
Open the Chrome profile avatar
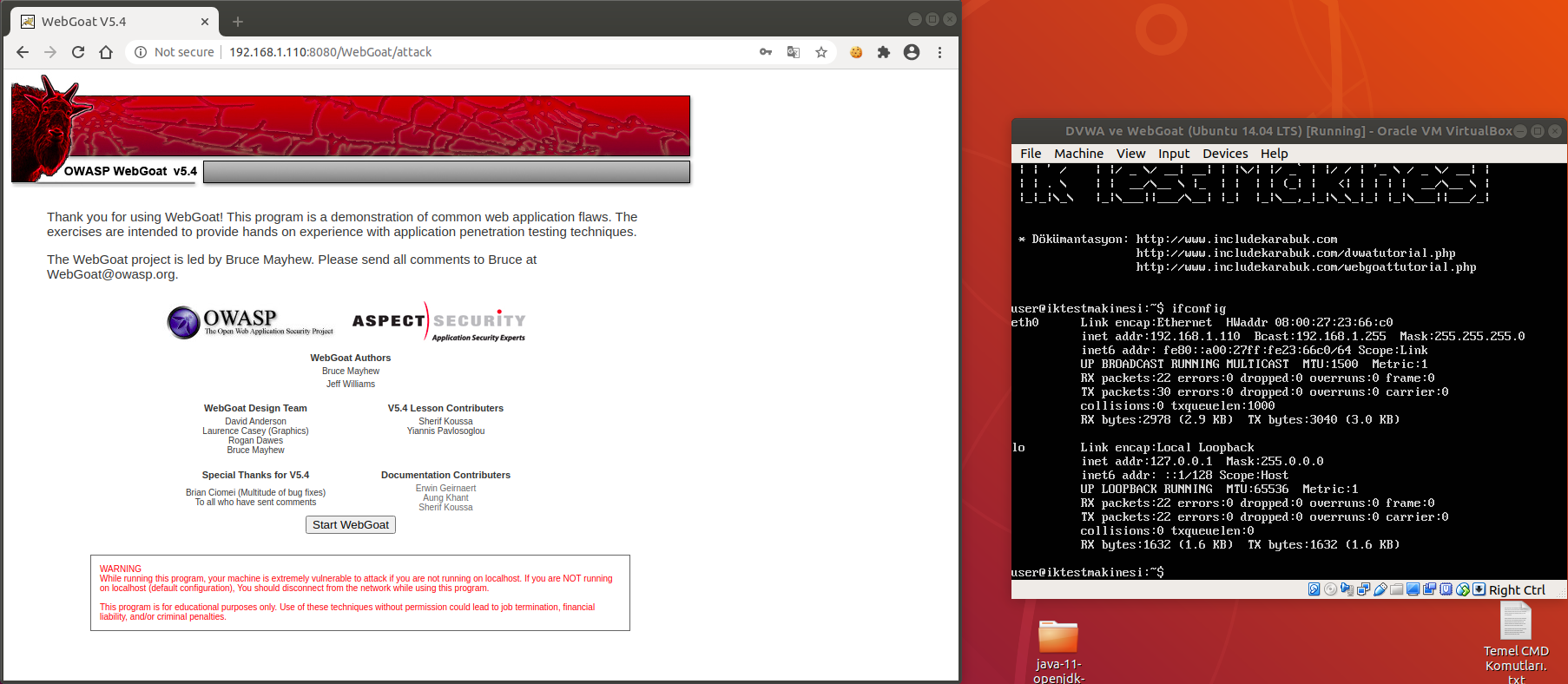(912, 52)
